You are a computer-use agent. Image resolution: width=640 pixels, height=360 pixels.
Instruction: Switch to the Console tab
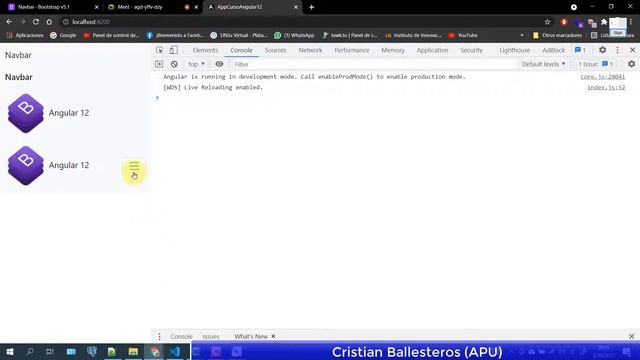coord(241,50)
